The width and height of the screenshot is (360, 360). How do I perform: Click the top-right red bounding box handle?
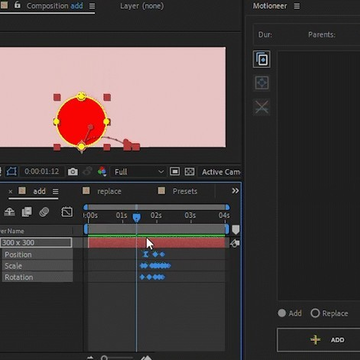[x=107, y=97]
